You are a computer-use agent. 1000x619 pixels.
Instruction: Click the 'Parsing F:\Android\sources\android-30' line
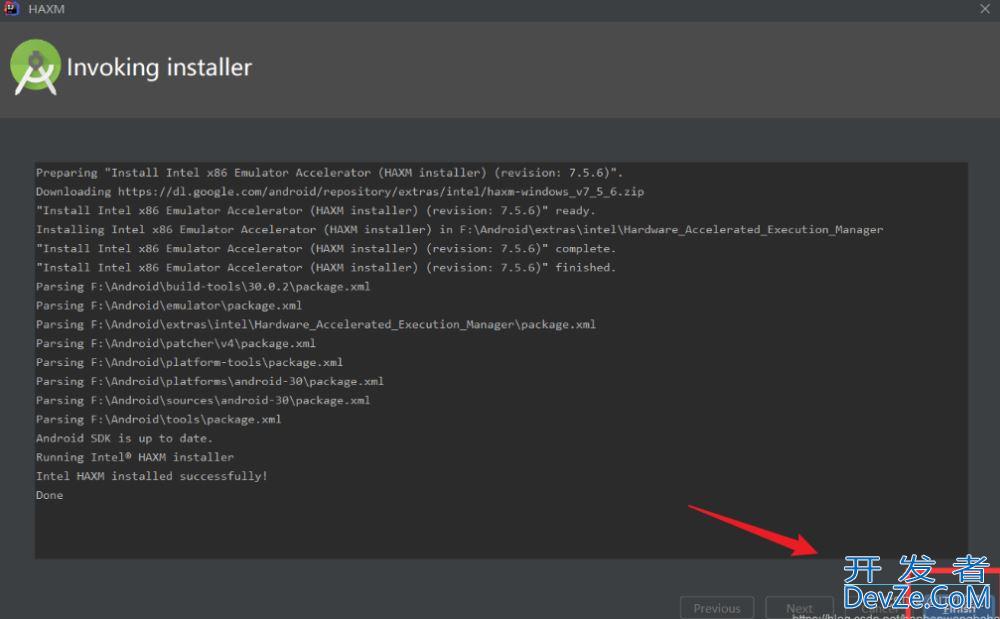(x=203, y=400)
